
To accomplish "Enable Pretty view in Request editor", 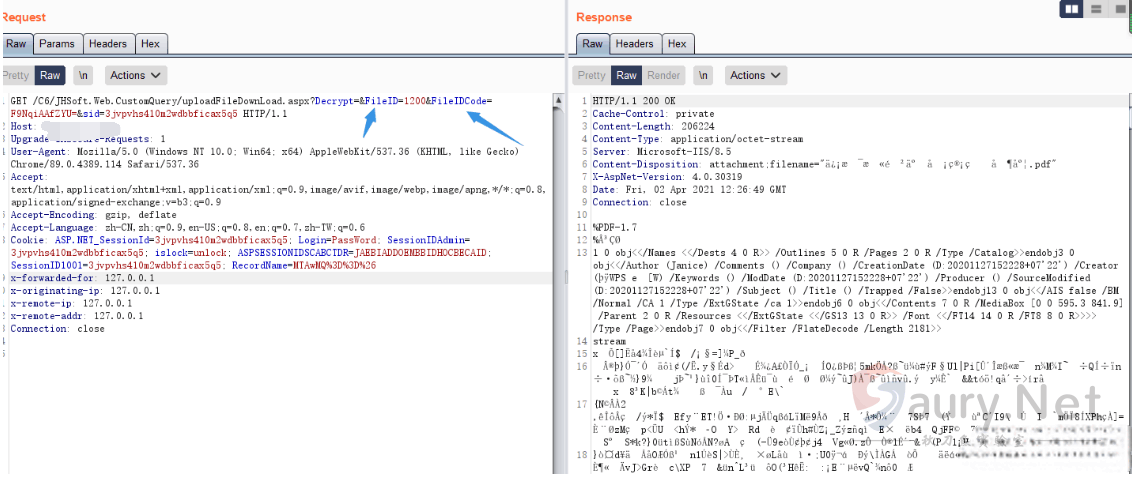I will (16, 75).
